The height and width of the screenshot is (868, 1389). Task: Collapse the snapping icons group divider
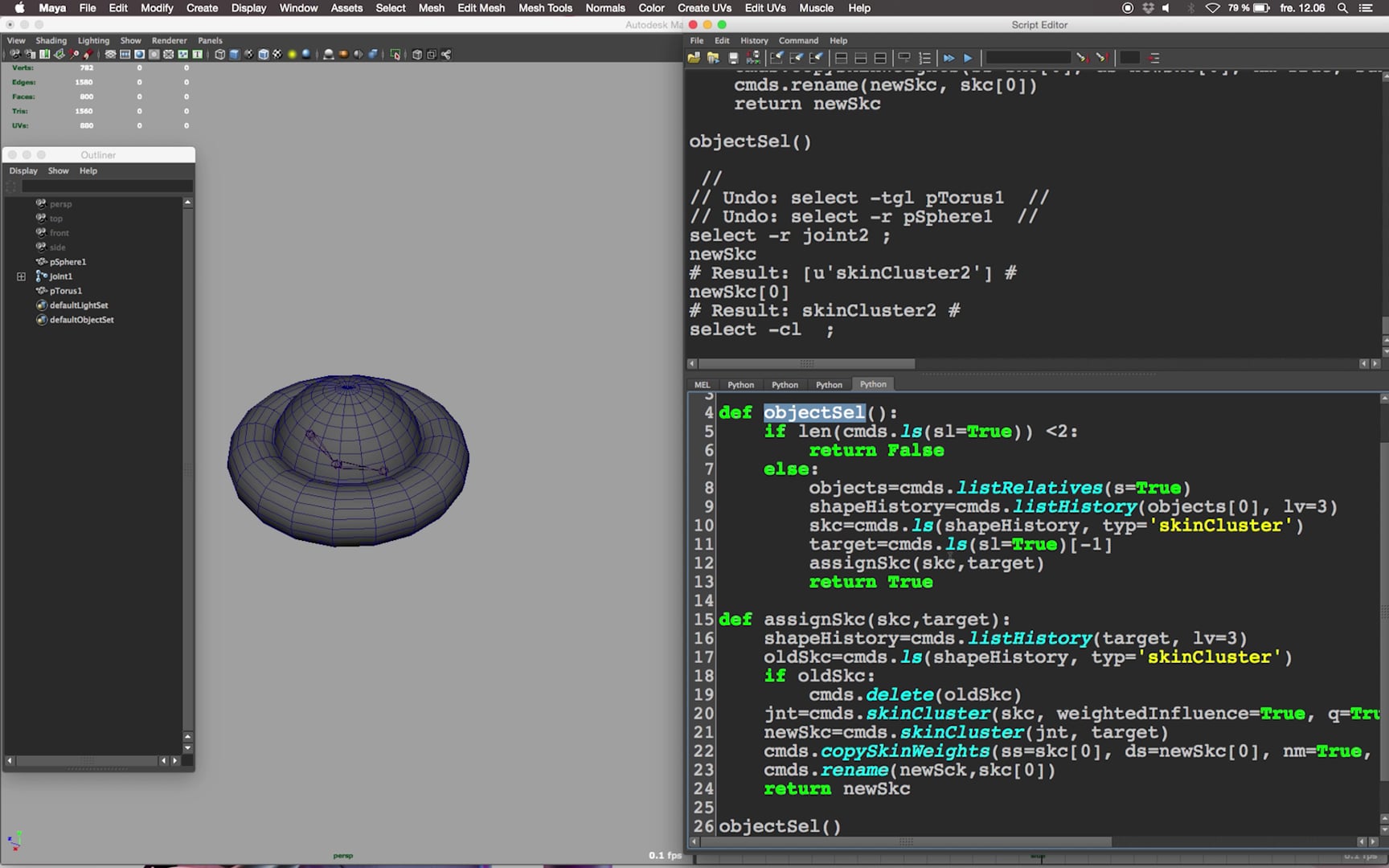[x=99, y=55]
